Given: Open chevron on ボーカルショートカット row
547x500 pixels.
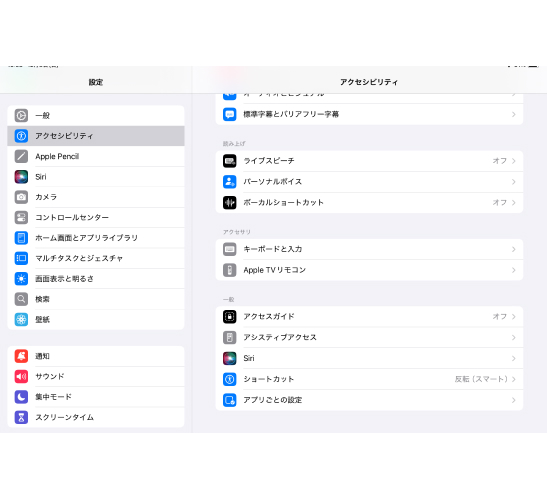Looking at the screenshot, I should [514, 202].
